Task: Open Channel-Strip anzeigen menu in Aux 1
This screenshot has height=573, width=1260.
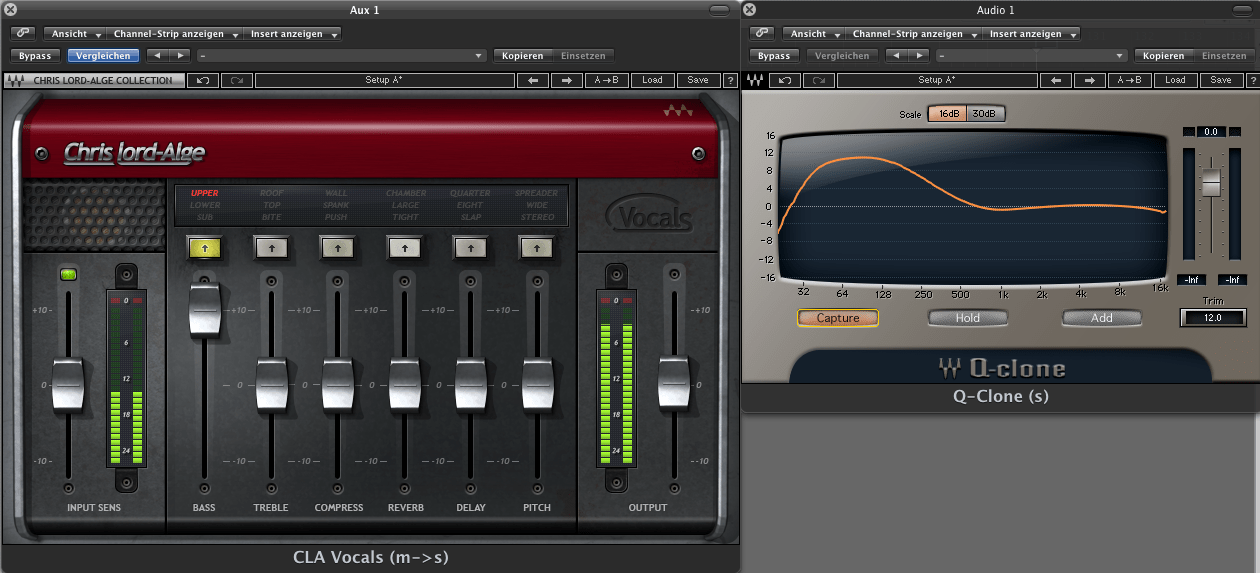Action: pos(173,34)
